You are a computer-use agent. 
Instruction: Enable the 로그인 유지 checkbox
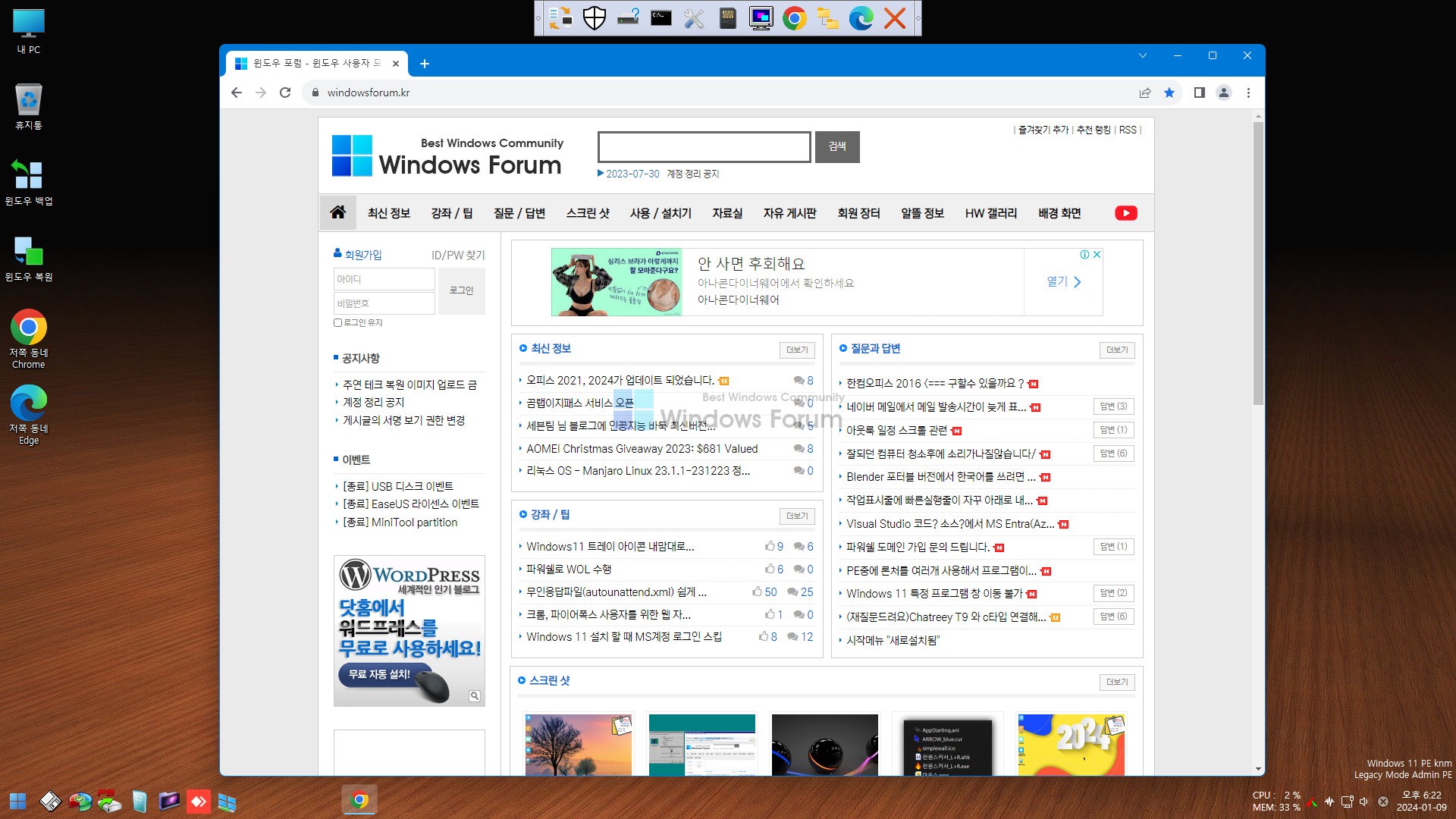(337, 323)
